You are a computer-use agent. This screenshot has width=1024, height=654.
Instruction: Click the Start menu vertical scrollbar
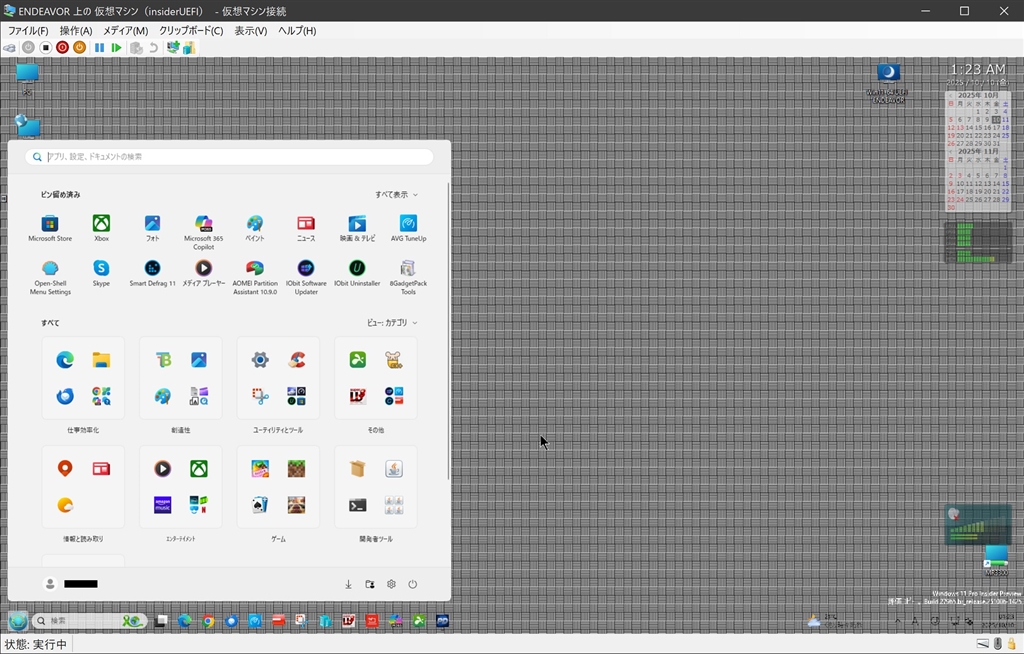448,330
